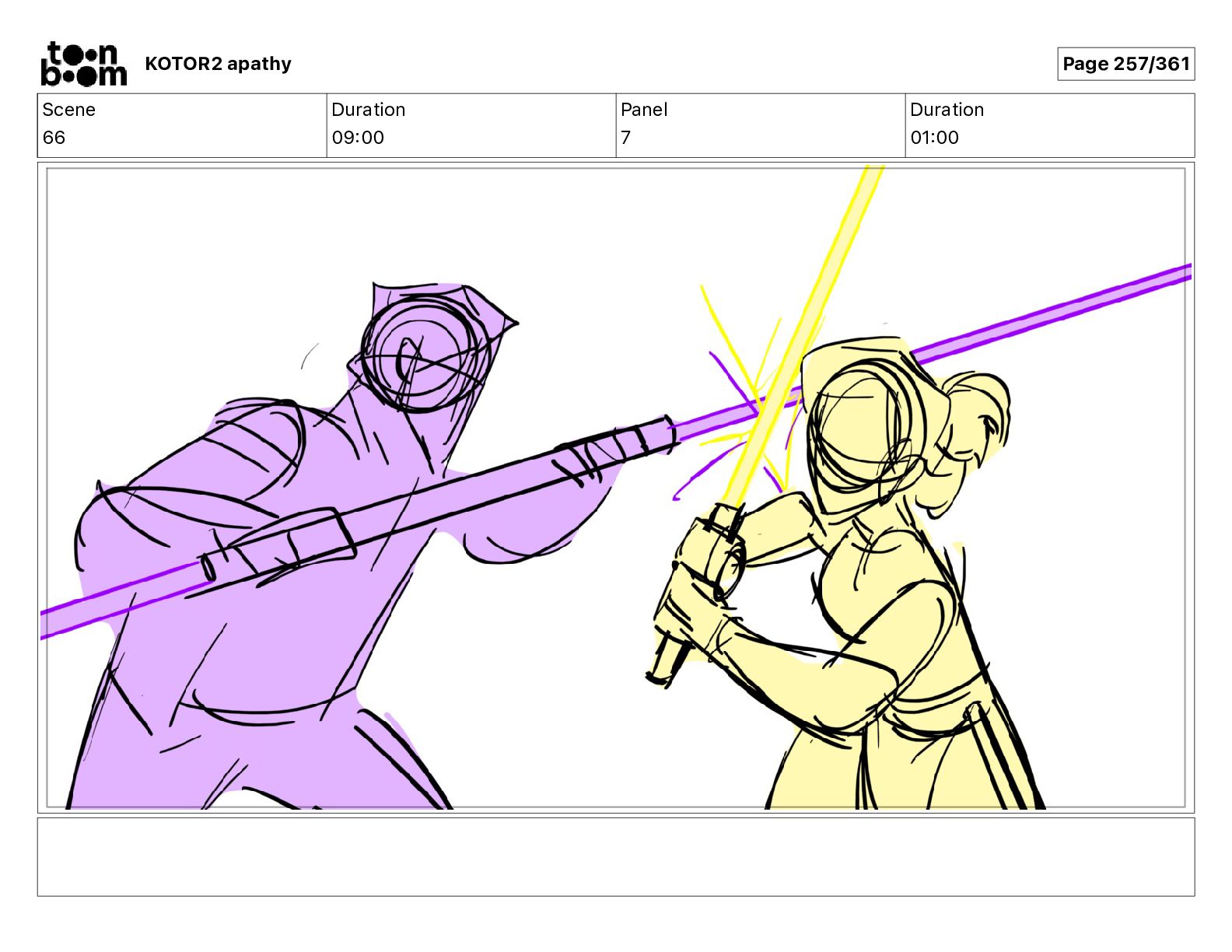The height and width of the screenshot is (952, 1232).
Task: Select the scene number '66'
Action: coord(54,138)
